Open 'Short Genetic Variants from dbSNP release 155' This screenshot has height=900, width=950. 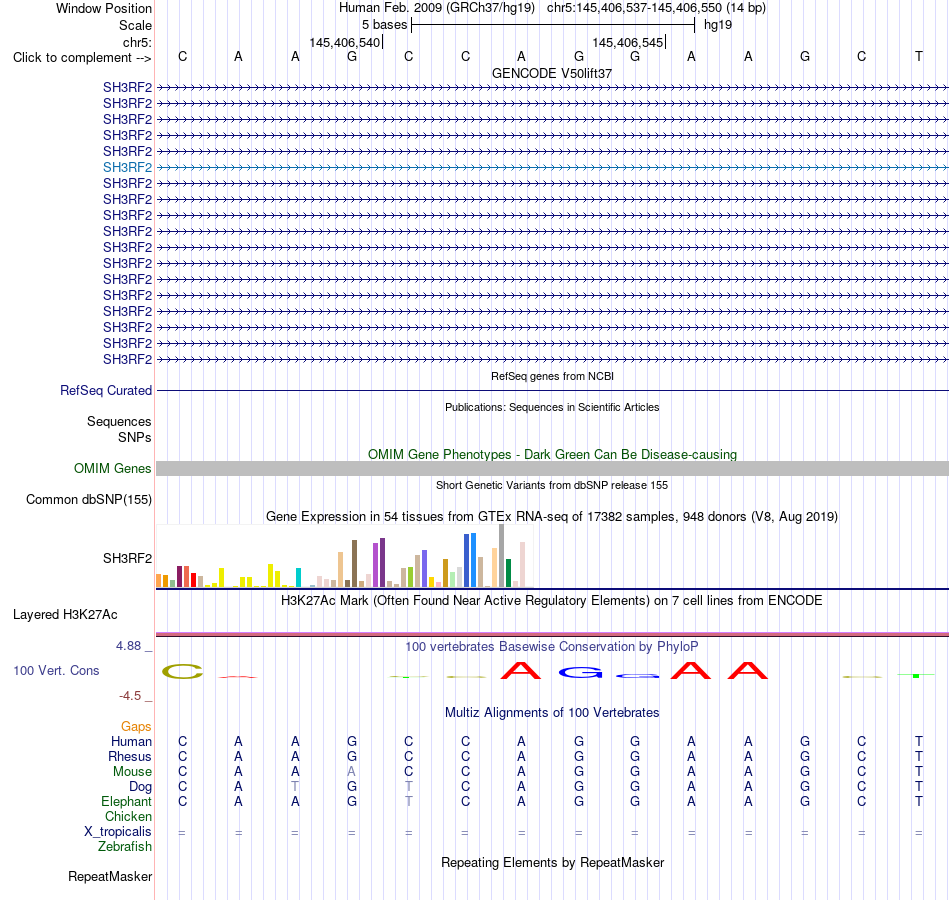(x=552, y=485)
